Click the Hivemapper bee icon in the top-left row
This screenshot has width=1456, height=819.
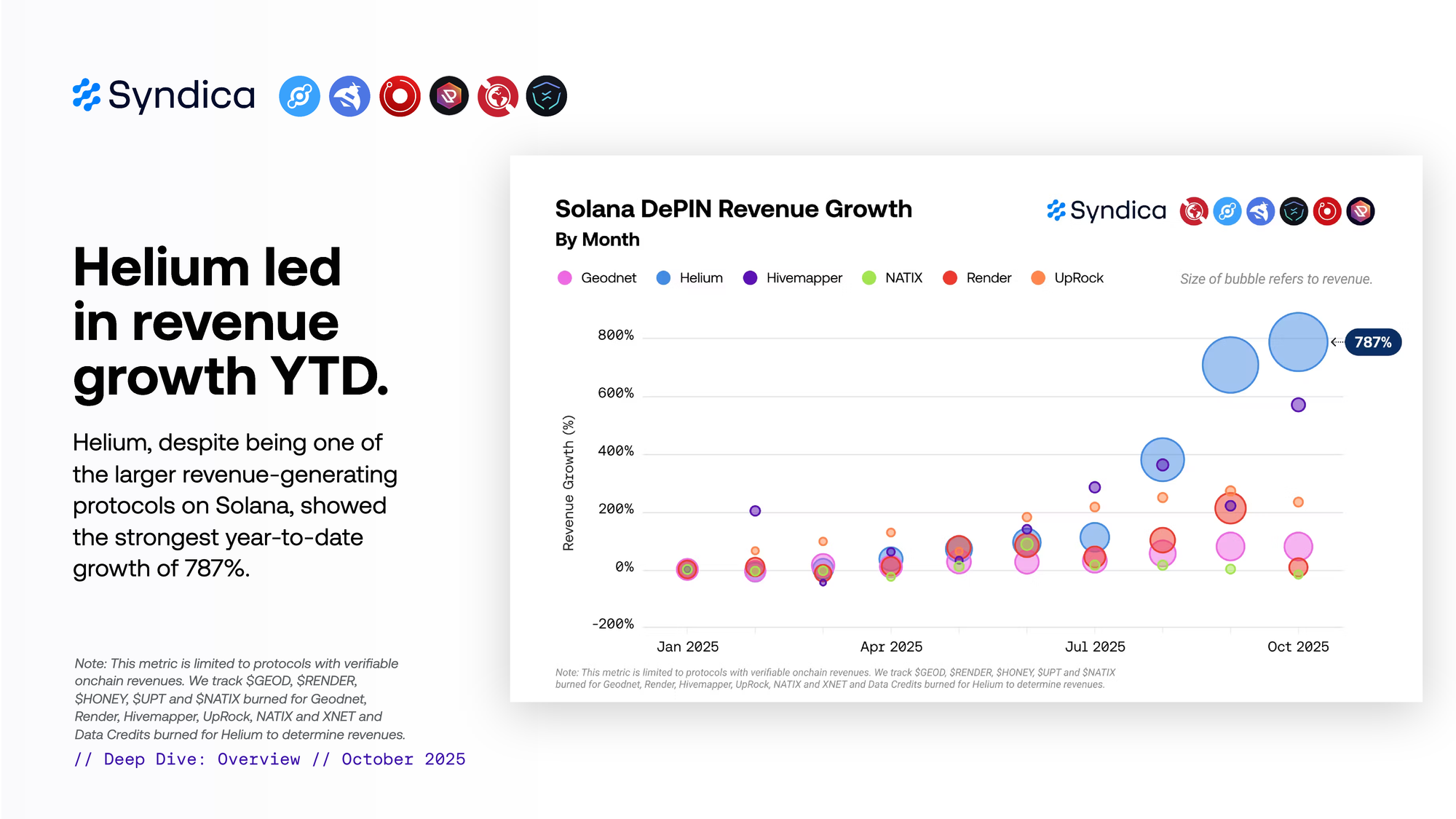(x=349, y=96)
